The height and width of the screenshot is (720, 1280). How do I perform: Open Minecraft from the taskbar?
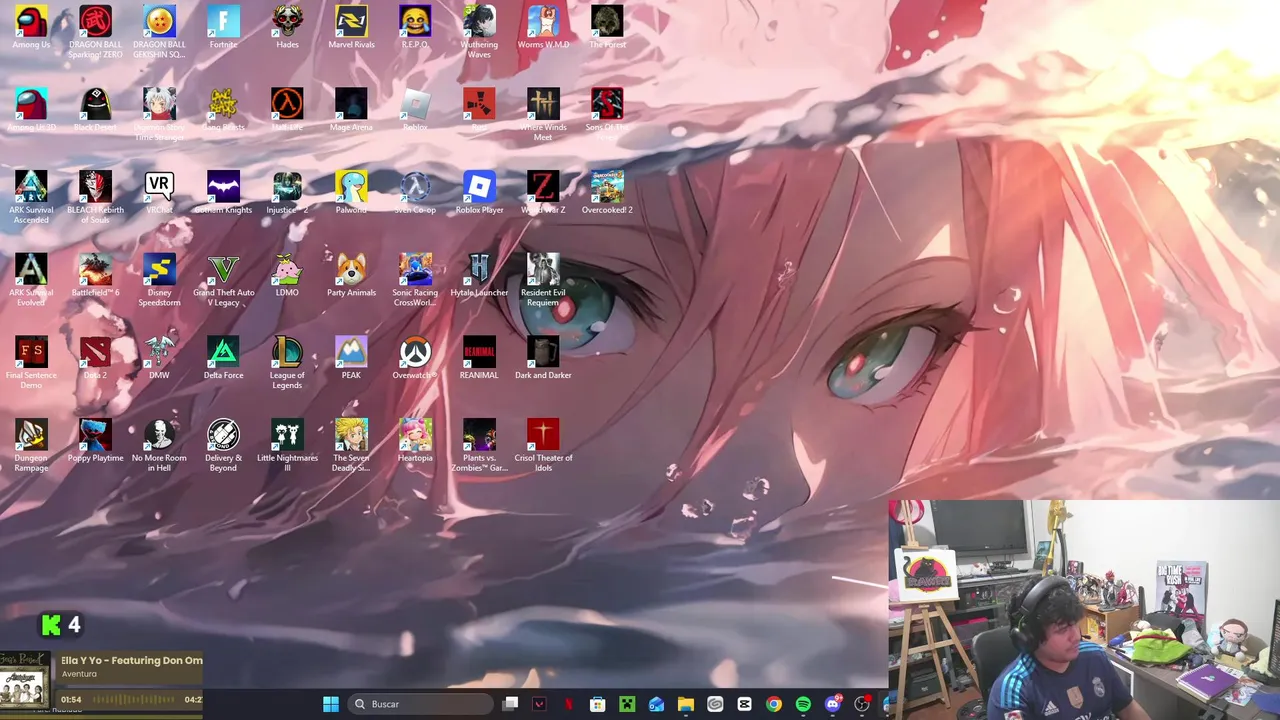click(626, 704)
